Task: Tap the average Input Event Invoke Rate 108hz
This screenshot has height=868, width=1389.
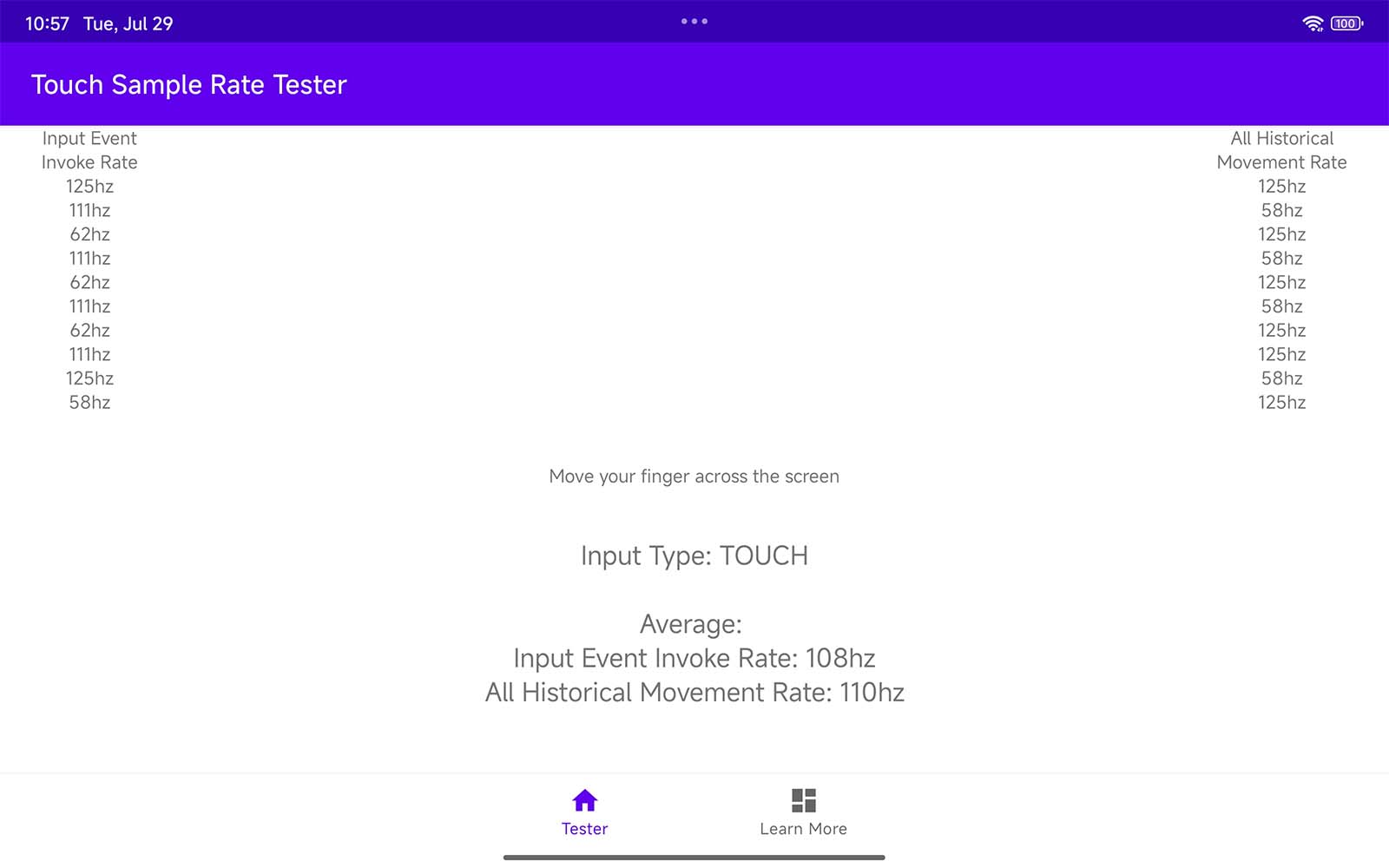Action: tap(694, 658)
